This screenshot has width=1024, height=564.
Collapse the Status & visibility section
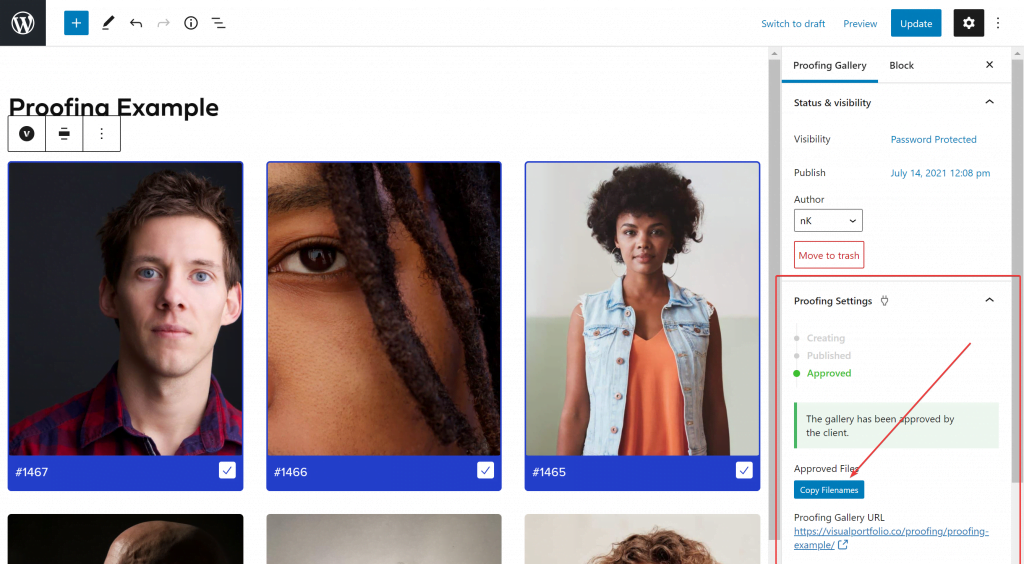(989, 102)
